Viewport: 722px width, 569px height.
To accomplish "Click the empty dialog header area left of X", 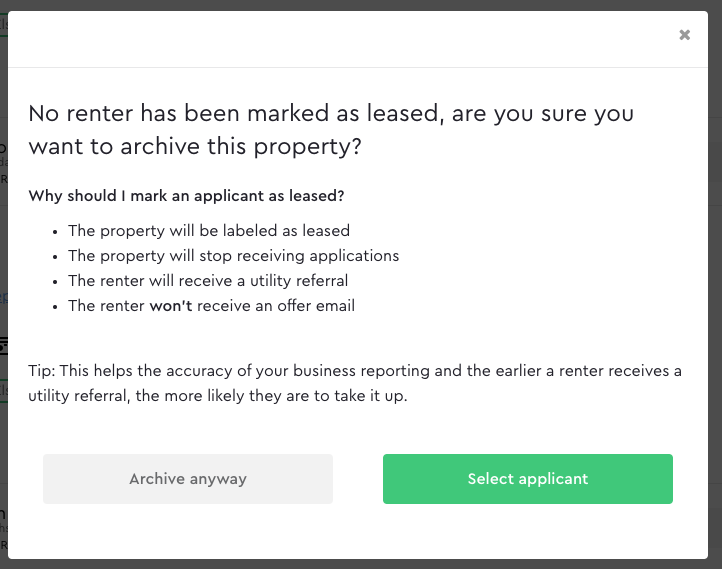I will coord(341,39).
